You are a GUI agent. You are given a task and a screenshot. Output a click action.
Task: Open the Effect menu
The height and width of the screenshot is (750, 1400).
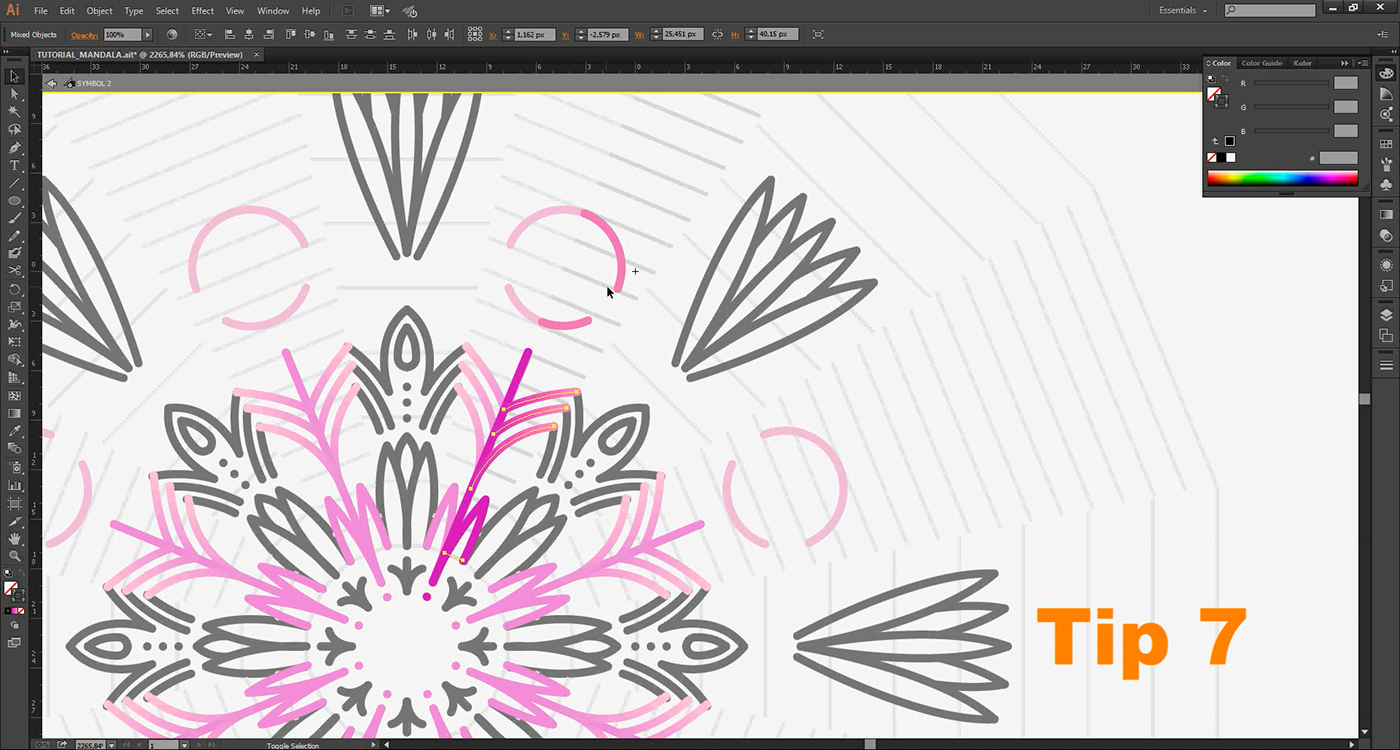point(203,11)
